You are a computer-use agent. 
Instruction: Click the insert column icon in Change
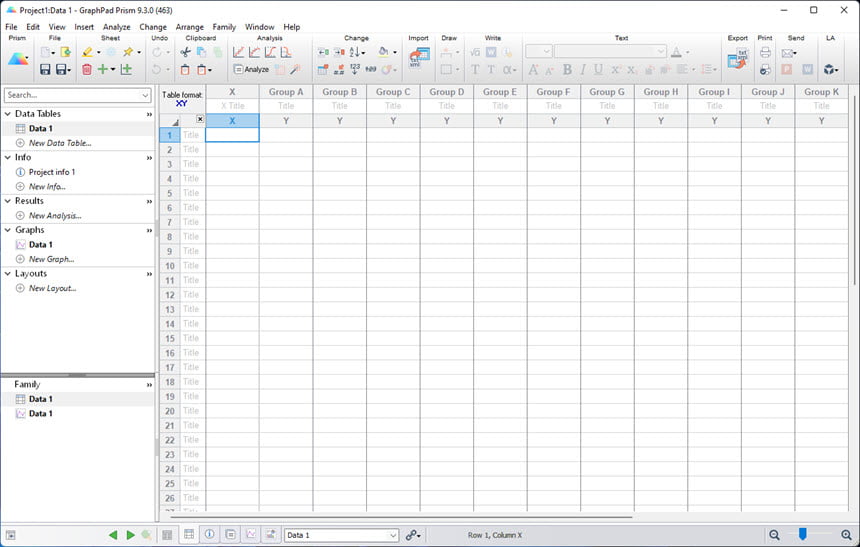pos(324,52)
